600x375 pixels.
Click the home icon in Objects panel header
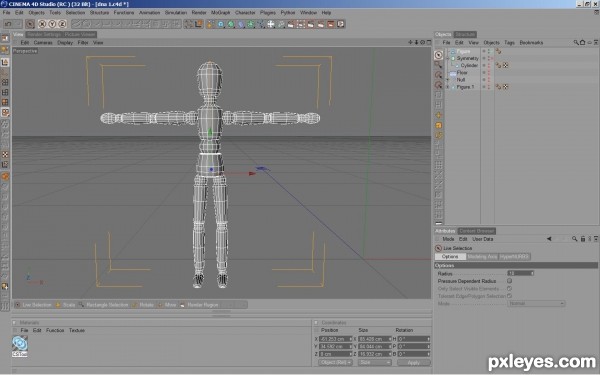click(582, 42)
